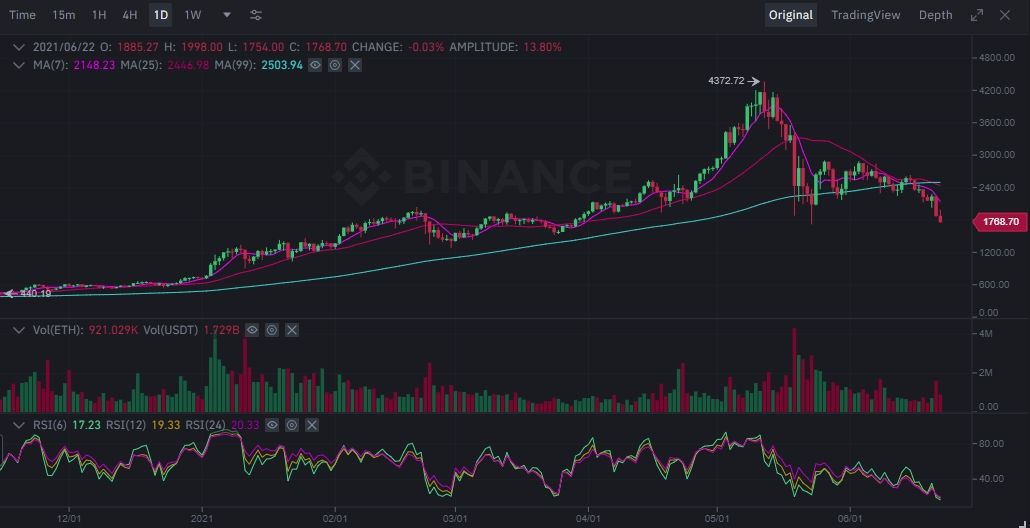Select the 4H timeframe
This screenshot has height=528, width=1030.
point(130,15)
